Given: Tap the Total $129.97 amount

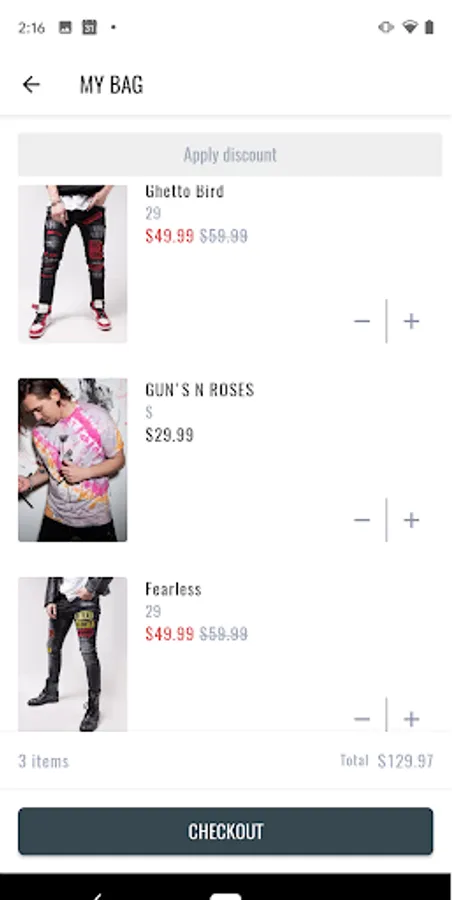Looking at the screenshot, I should coord(405,761).
